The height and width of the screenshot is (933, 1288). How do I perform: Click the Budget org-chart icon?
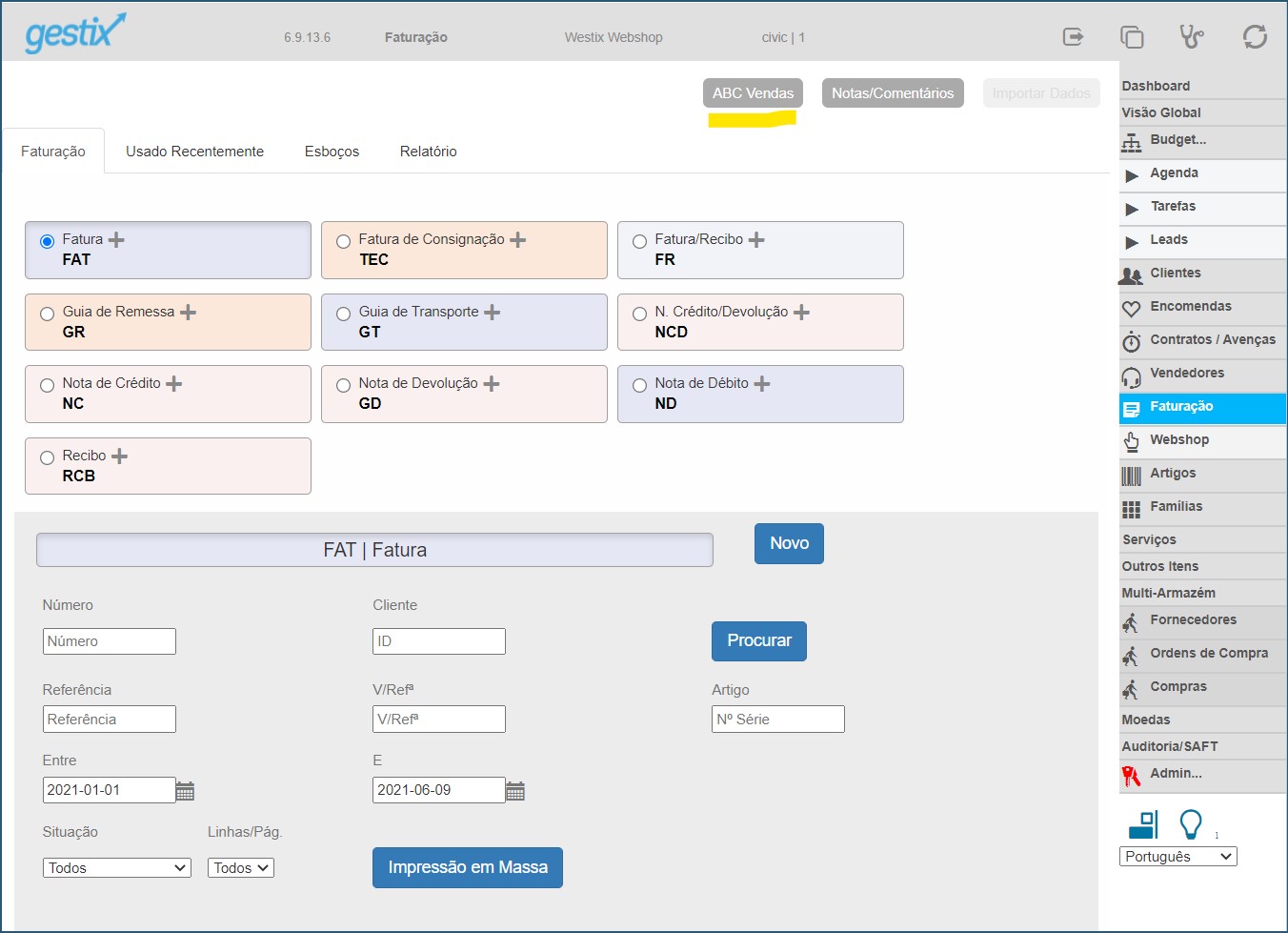[x=1131, y=142]
